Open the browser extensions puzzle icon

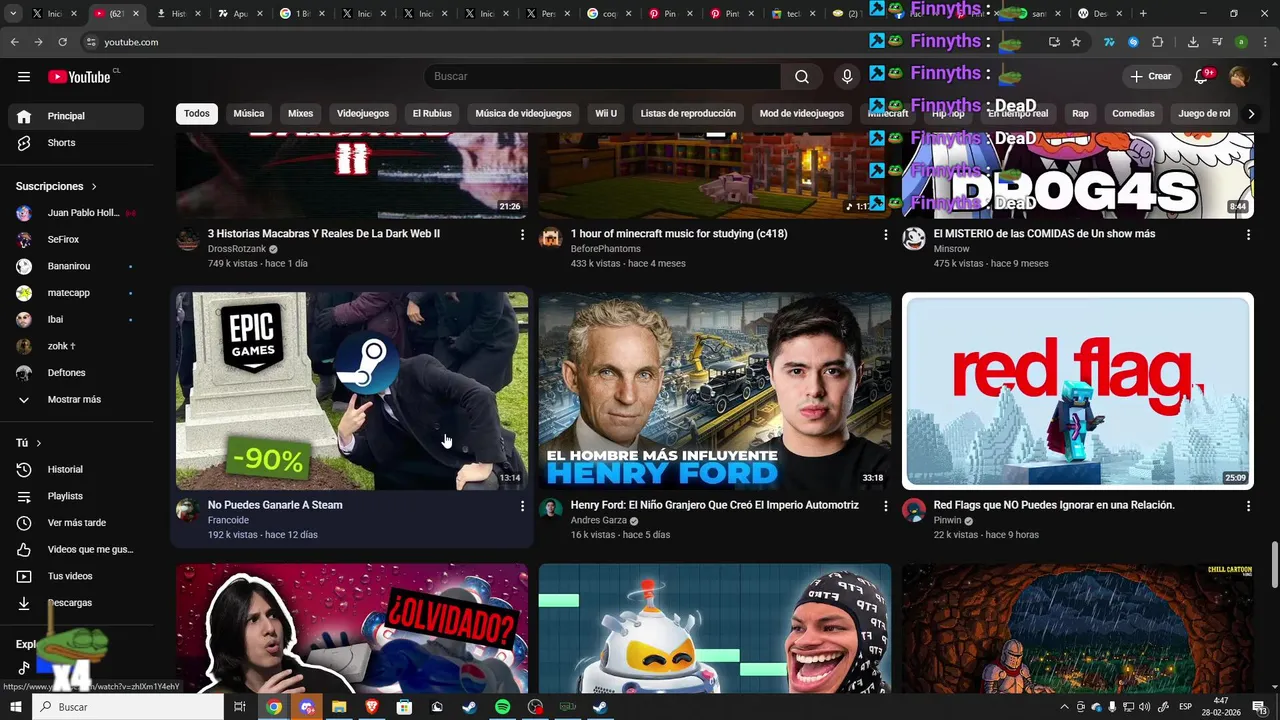(x=1158, y=42)
